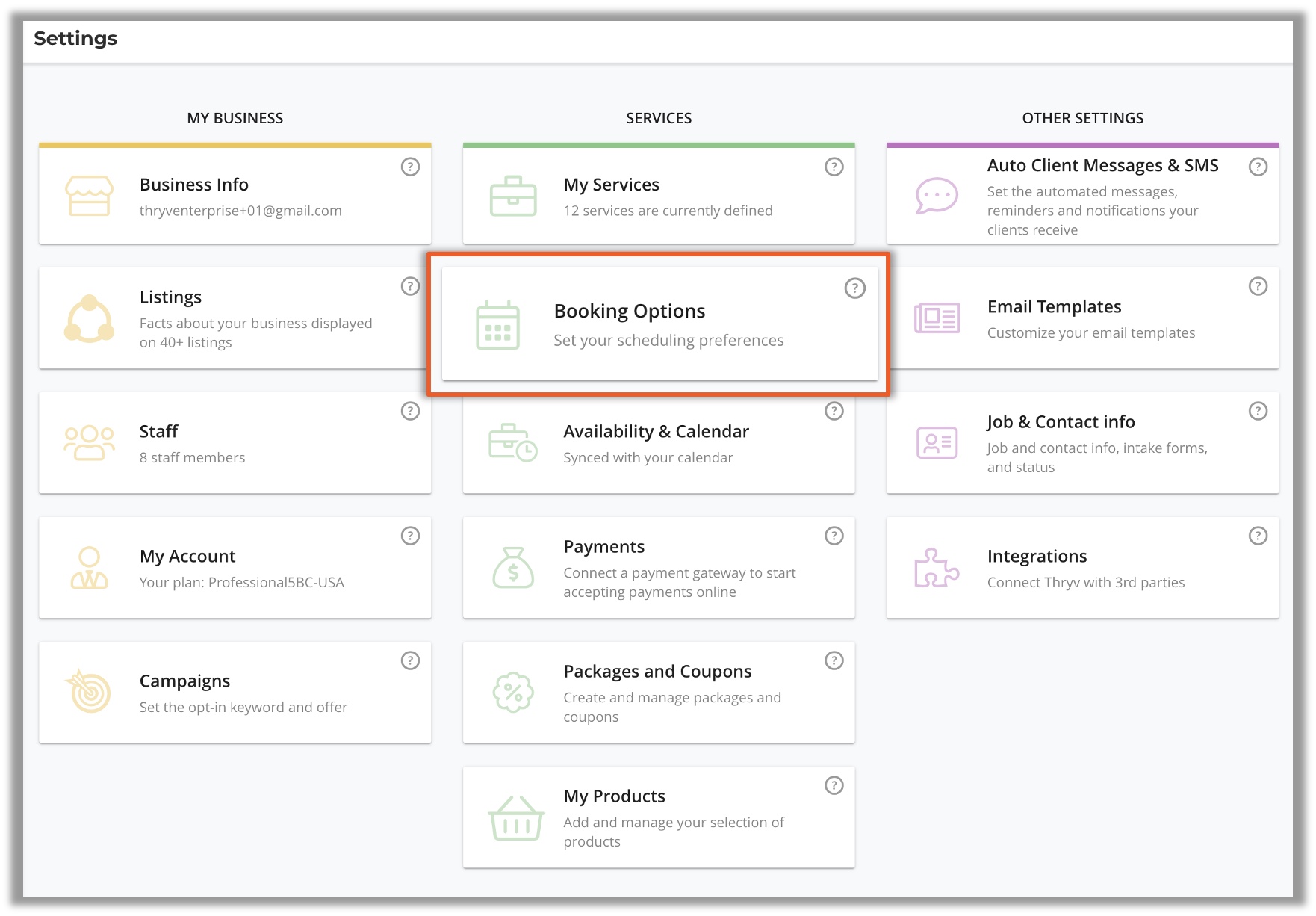
Task: Open the My Services title
Action: pos(611,185)
